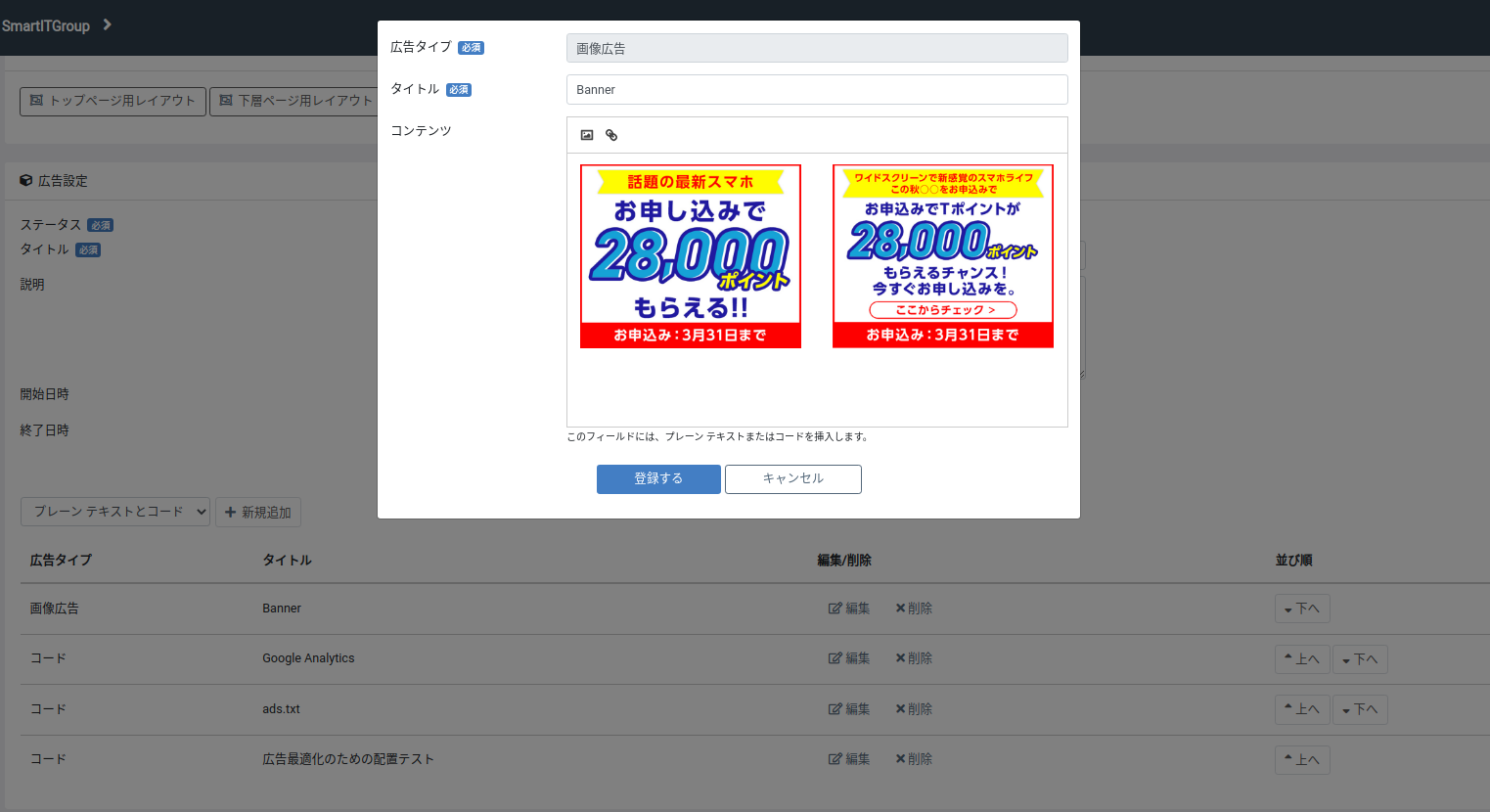Focus the タイトル field containing Banner
Screen dimensions: 1490x812
point(817,89)
